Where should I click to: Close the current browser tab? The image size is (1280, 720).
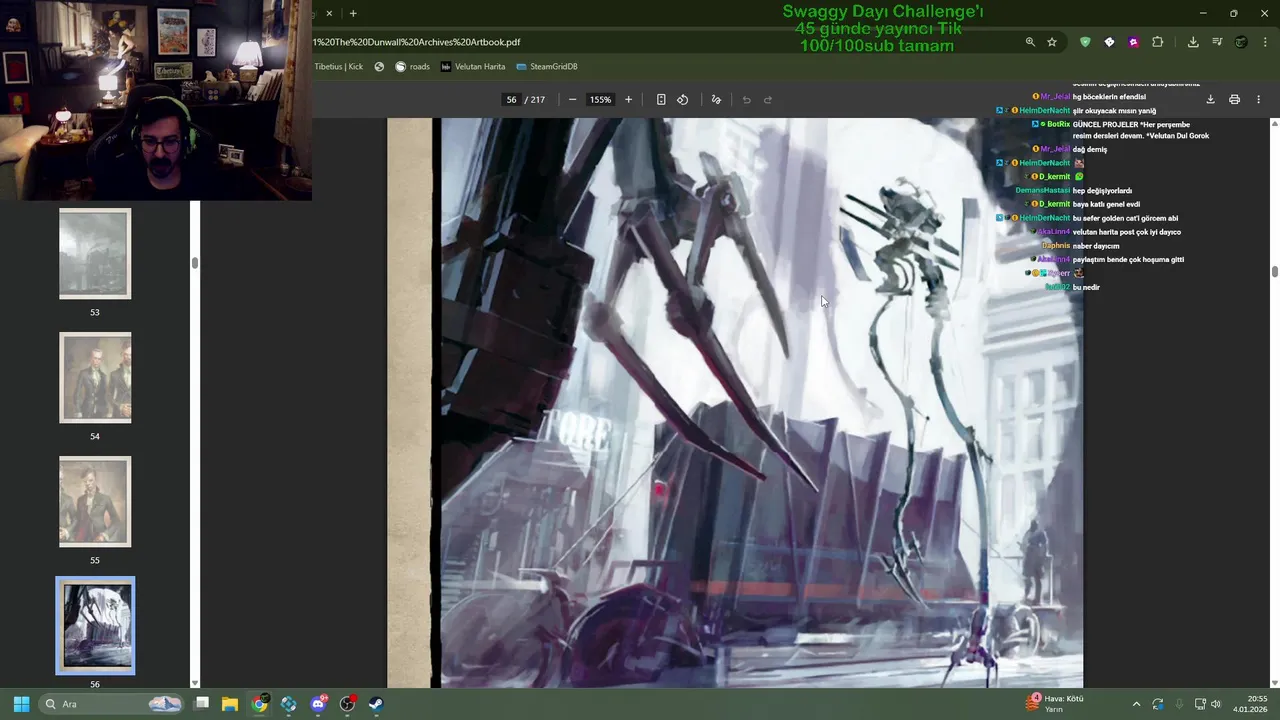point(328,13)
